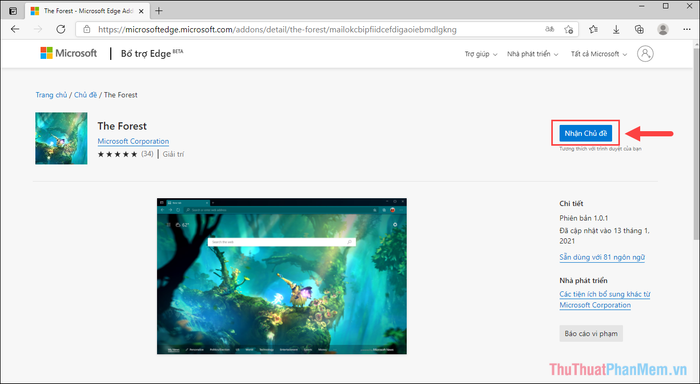The image size is (700, 384).
Task: Sign in with the account icon
Action: click(645, 54)
